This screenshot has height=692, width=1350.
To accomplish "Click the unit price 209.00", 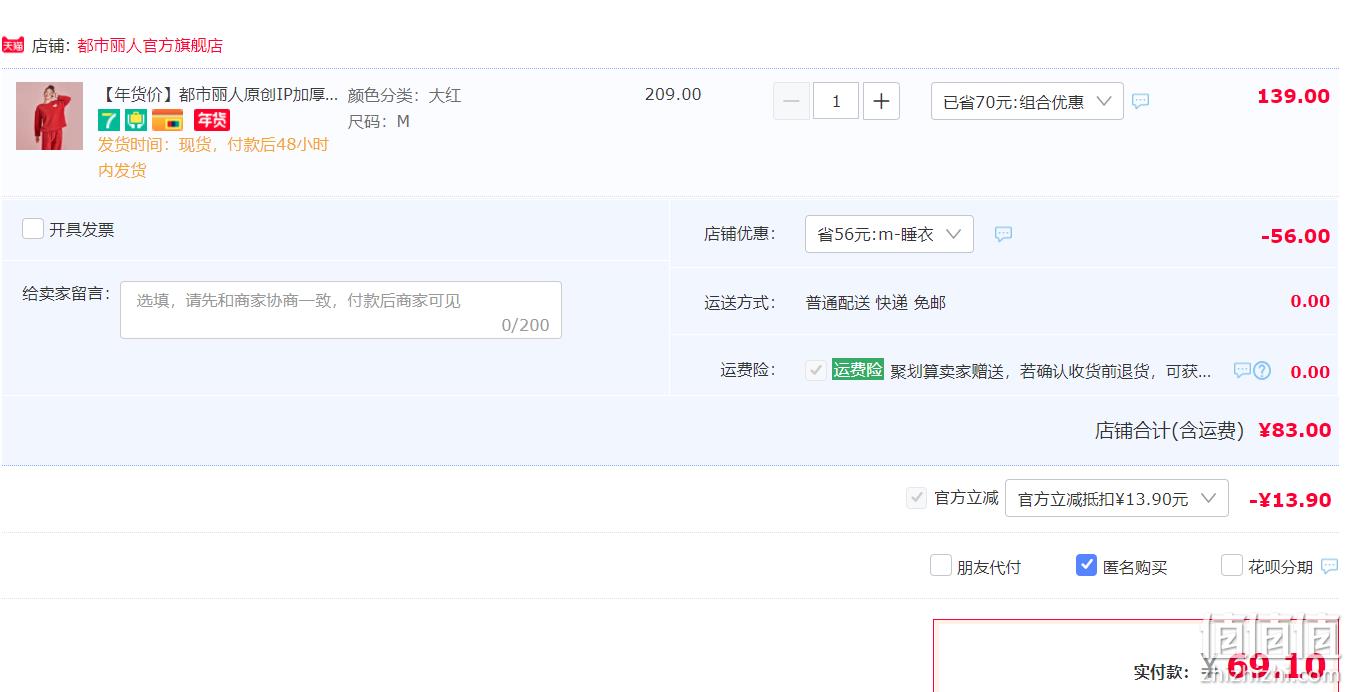I will tap(673, 94).
